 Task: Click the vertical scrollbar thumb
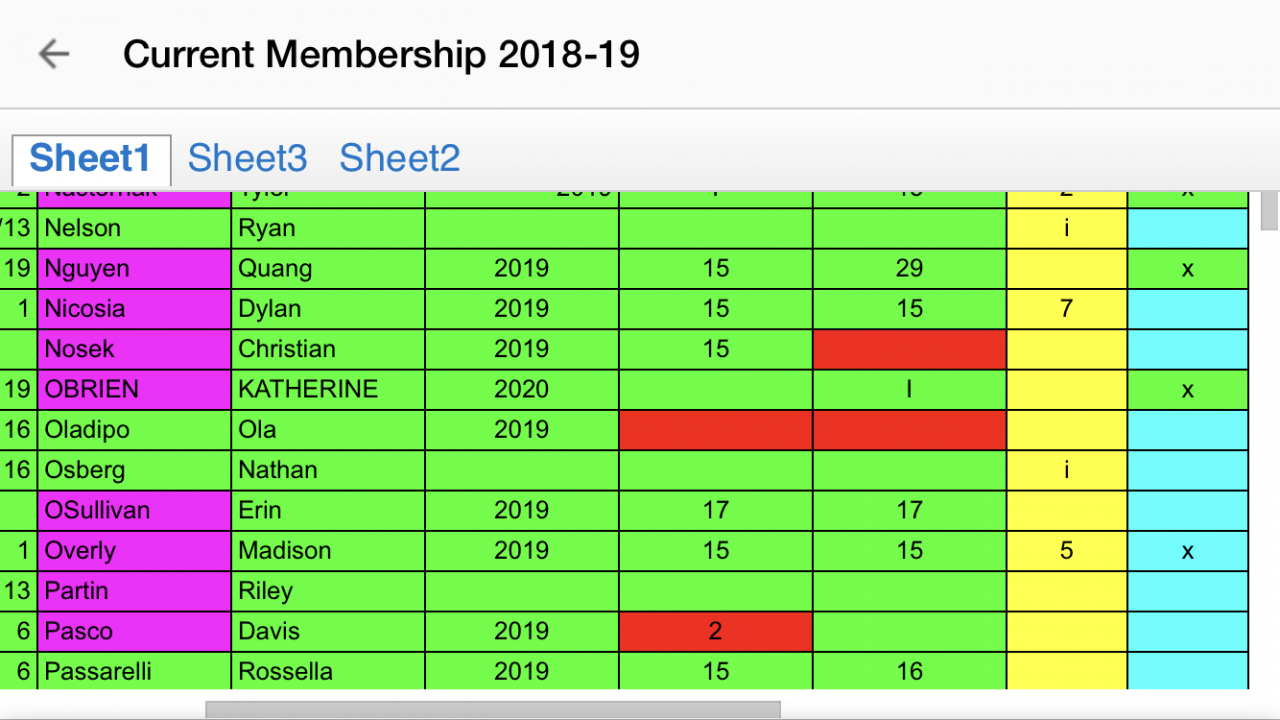pyautogui.click(x=1269, y=210)
